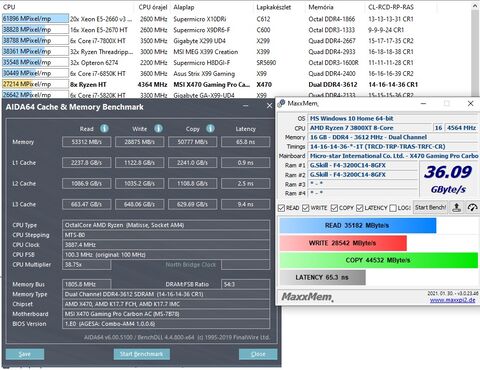The height and width of the screenshot is (370, 480).
Task: Click the CPU órajel column header
Action: click(153, 7)
